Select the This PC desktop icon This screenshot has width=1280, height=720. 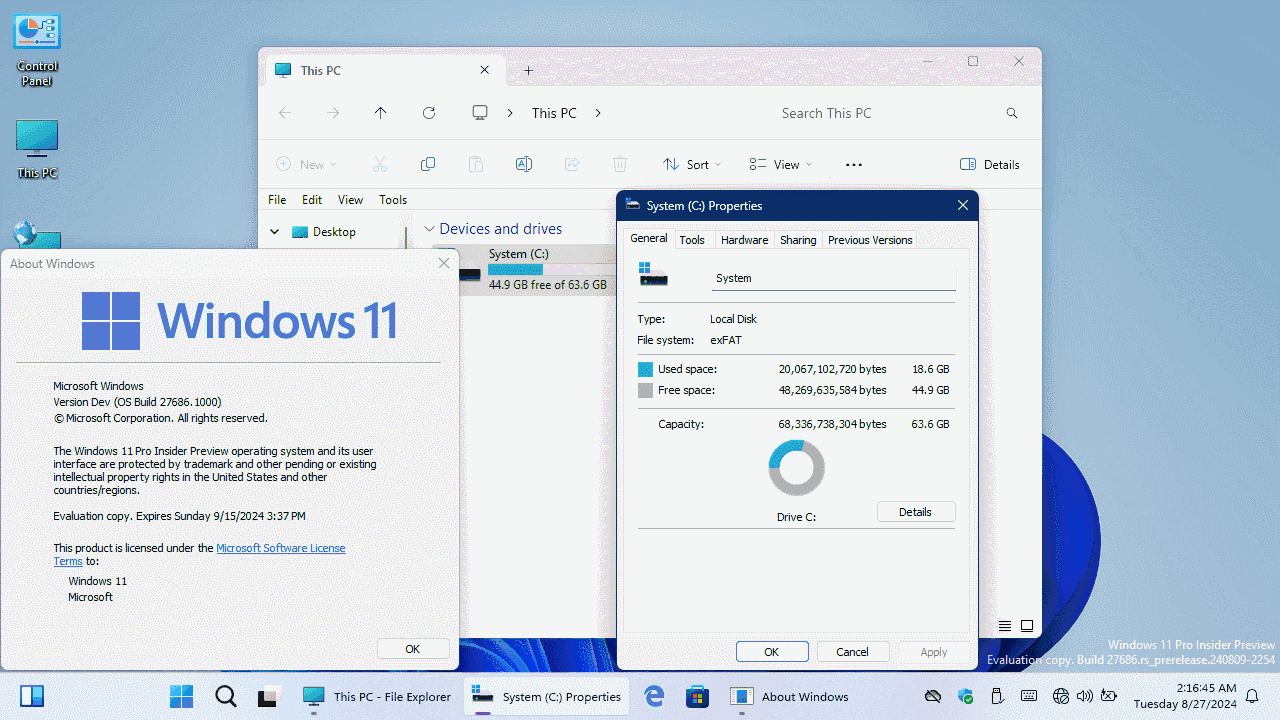pos(37,150)
